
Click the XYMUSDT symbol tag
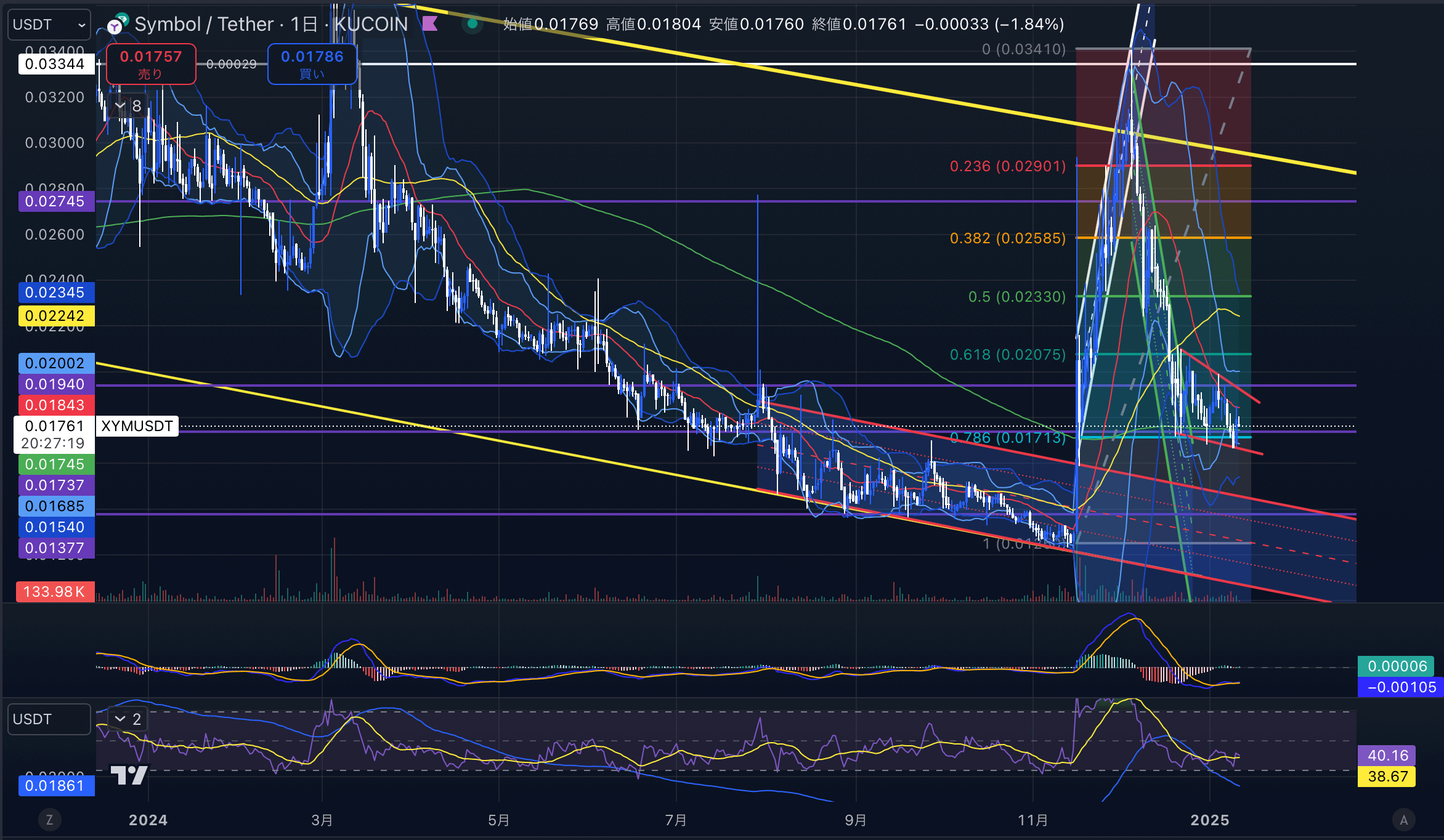tap(137, 426)
